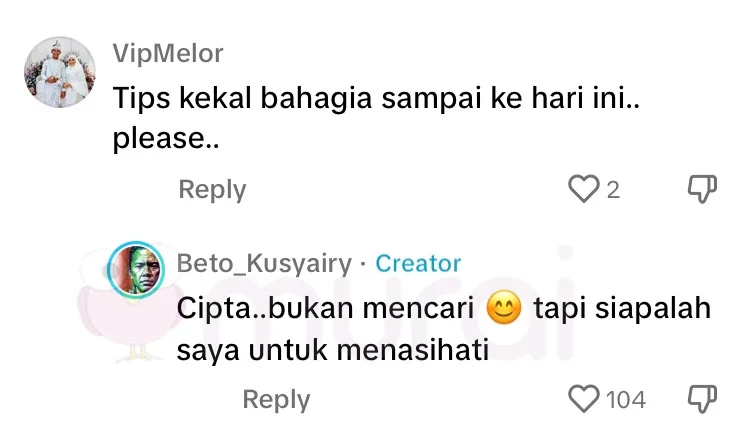Click the smiling emoji in the reply
Image resolution: width=750 pixels, height=438 pixels.
coord(504,310)
